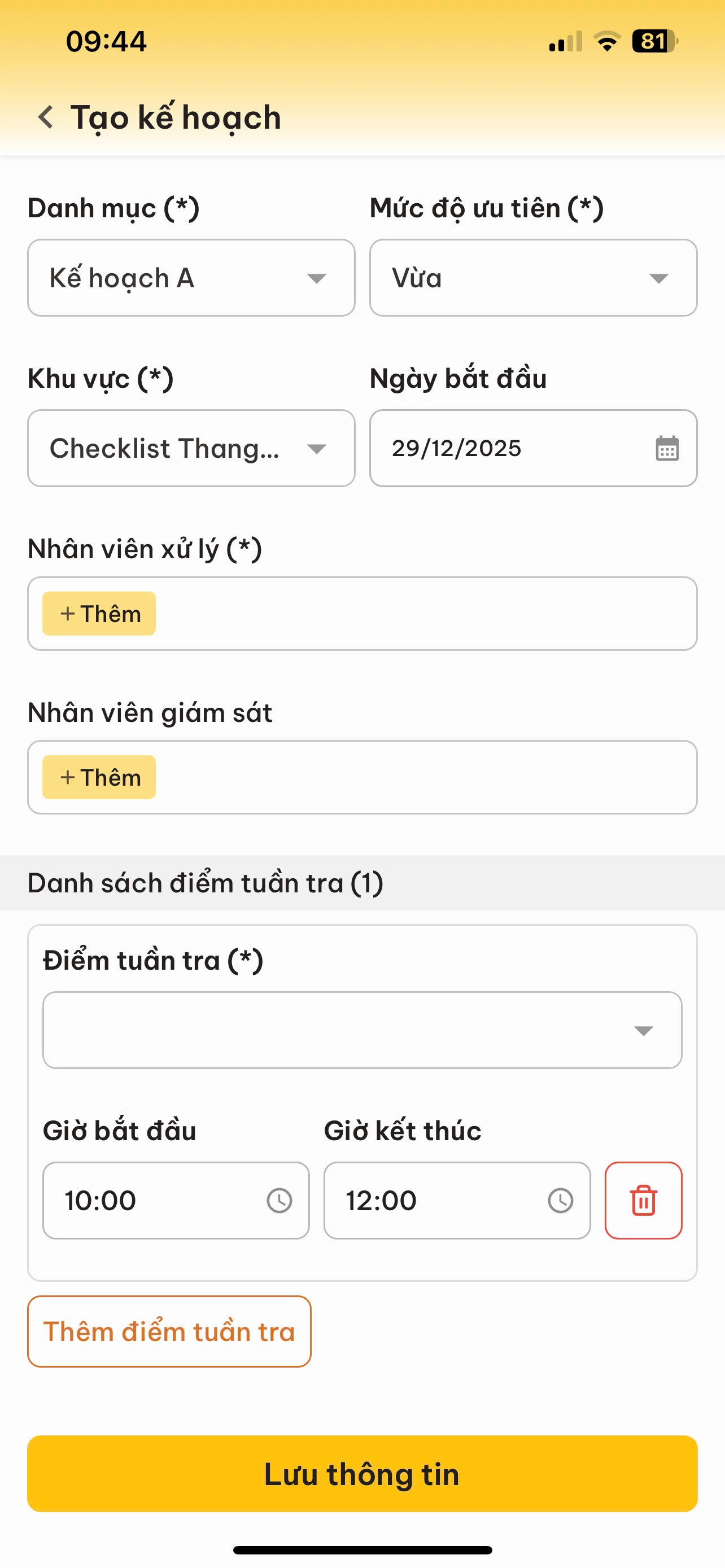Tap the back arrow beside Tạo kế hoạch

pyautogui.click(x=46, y=117)
